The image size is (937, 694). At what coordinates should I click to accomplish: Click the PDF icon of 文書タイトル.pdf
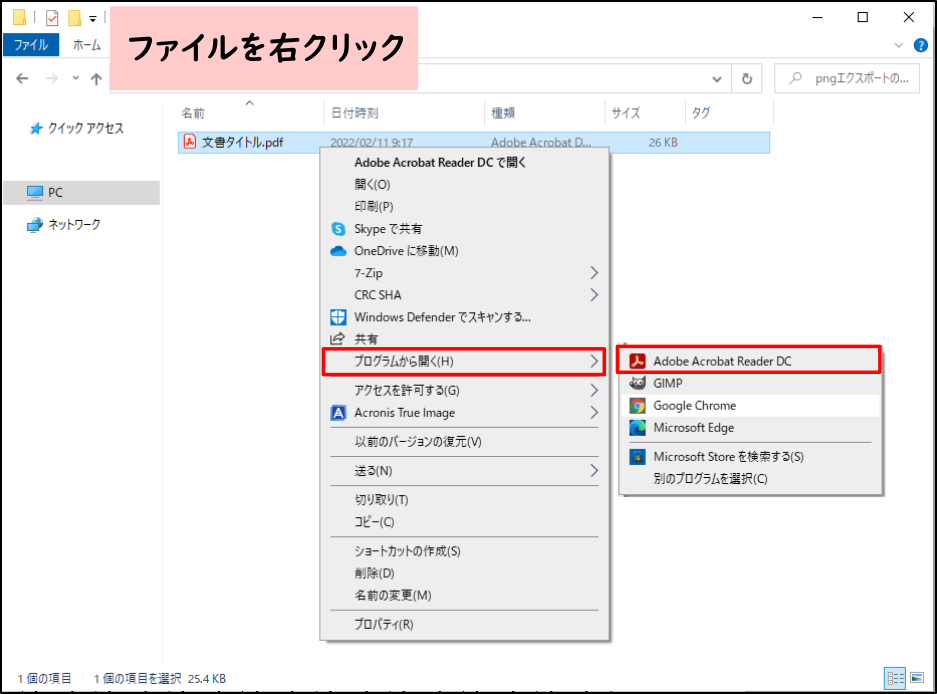pyautogui.click(x=189, y=142)
